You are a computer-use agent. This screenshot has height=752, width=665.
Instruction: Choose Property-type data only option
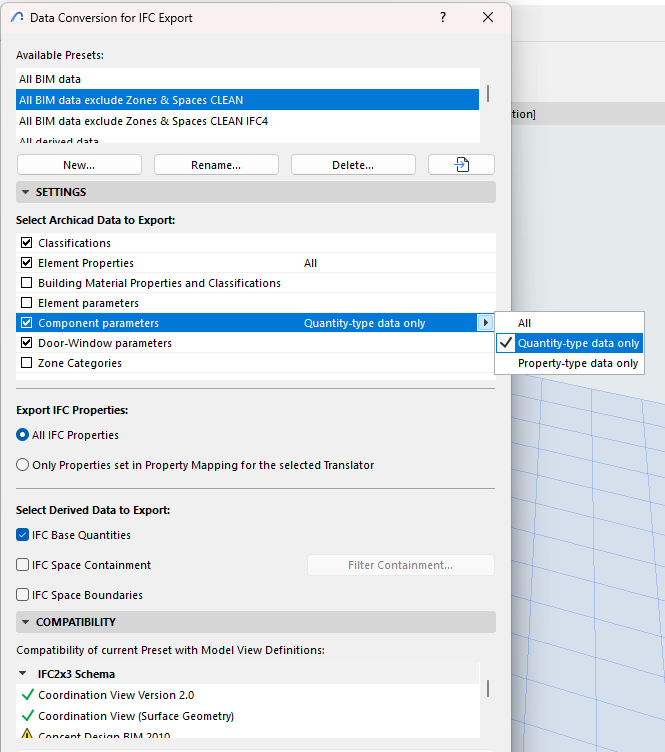577,363
